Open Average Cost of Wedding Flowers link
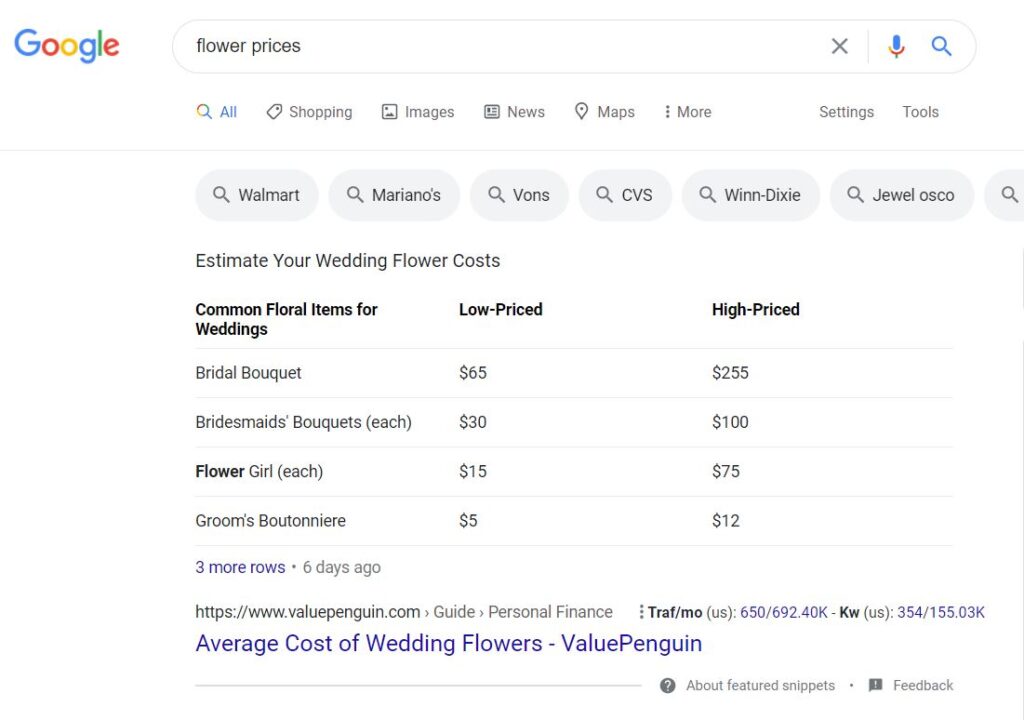 click(x=448, y=643)
